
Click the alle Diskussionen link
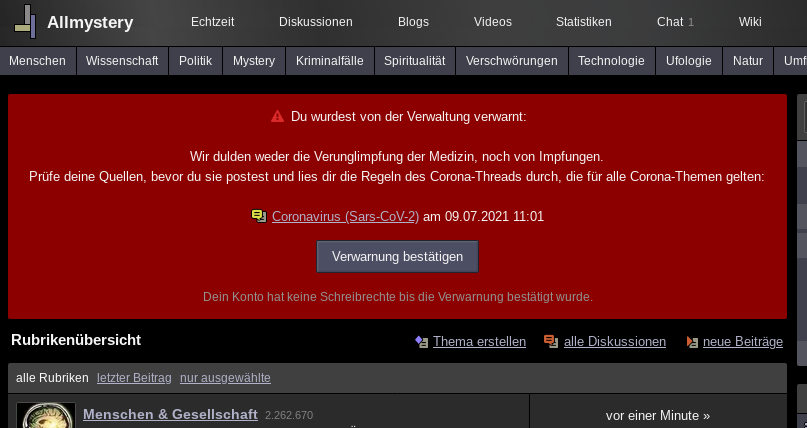coord(615,342)
